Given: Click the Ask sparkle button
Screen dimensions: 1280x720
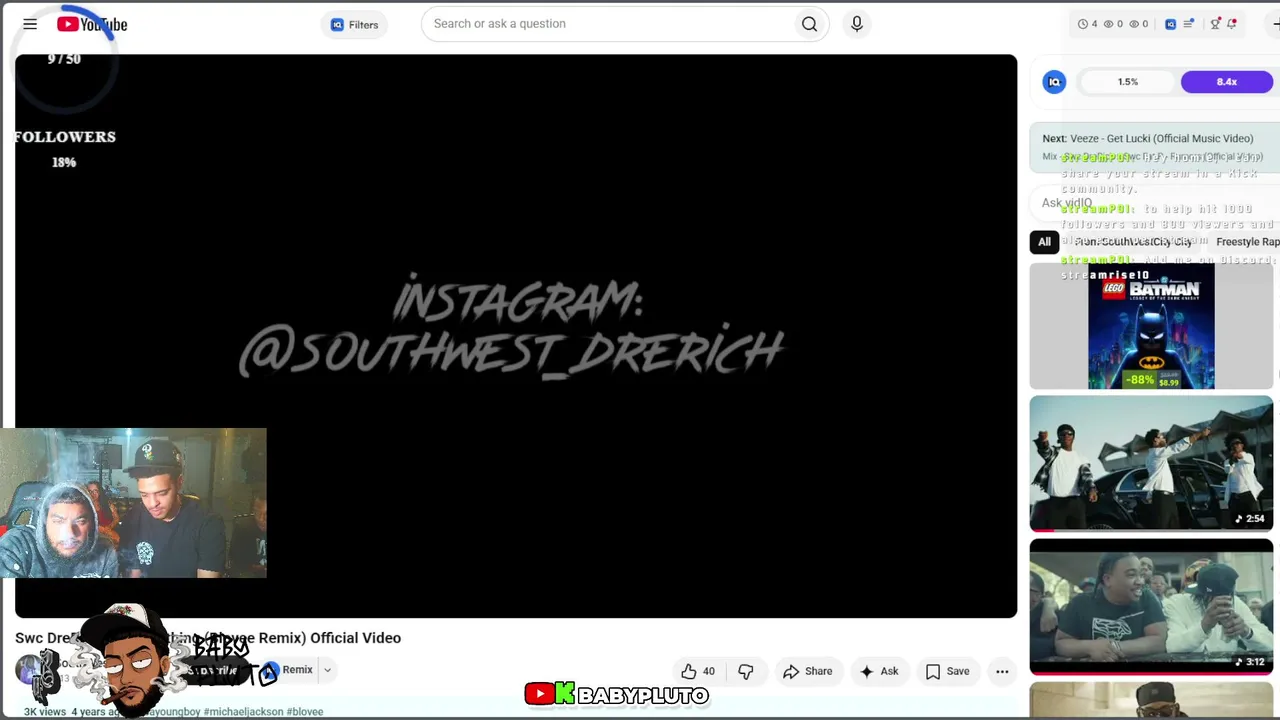Looking at the screenshot, I should coord(879,672).
